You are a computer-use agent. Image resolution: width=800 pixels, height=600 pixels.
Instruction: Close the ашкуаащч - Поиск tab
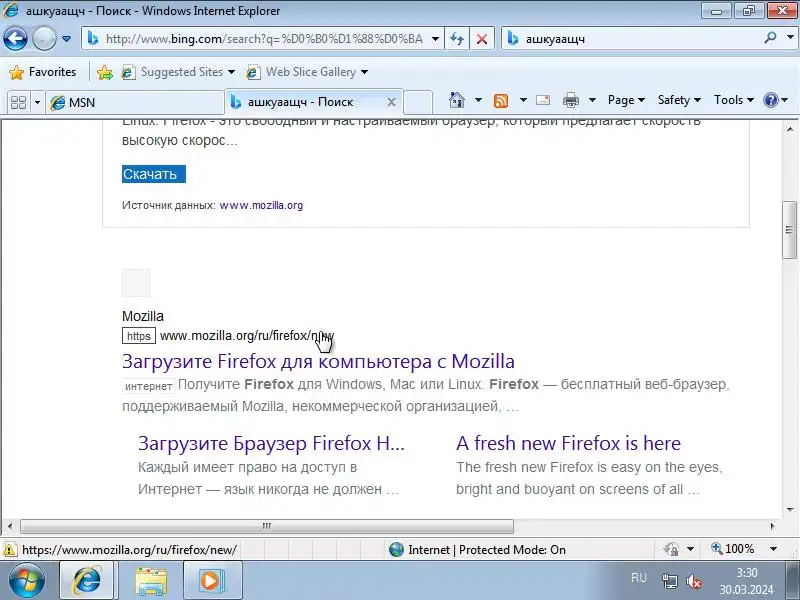coord(391,102)
